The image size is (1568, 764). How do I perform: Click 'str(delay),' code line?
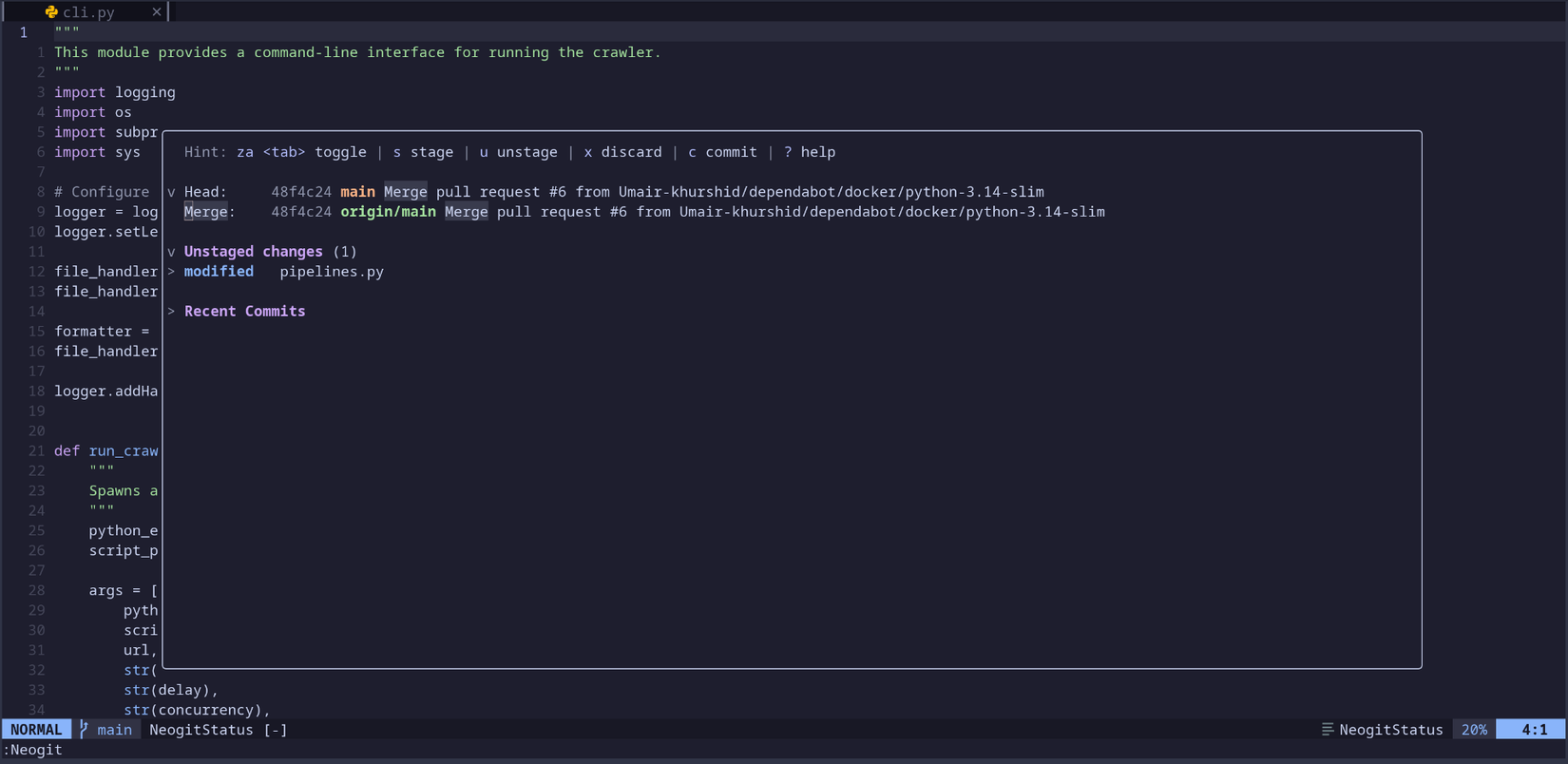171,690
